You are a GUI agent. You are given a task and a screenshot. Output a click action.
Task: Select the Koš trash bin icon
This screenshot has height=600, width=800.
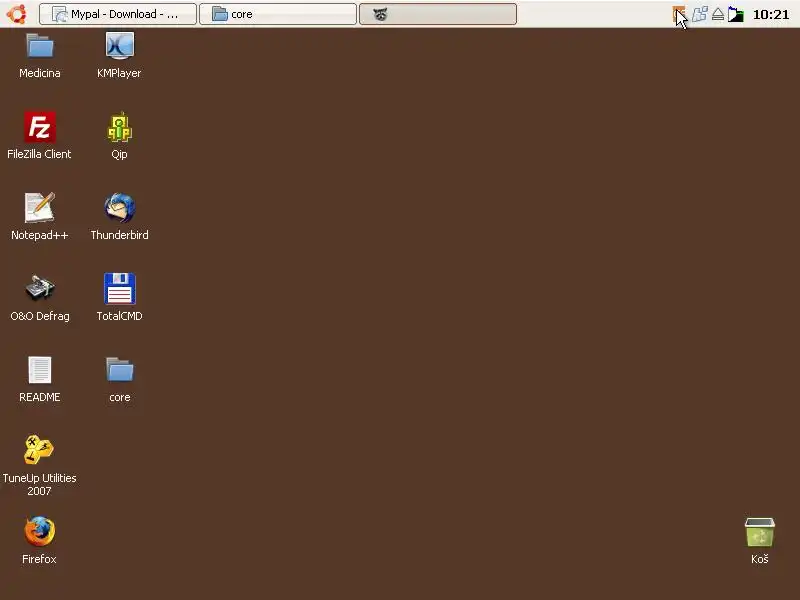760,532
